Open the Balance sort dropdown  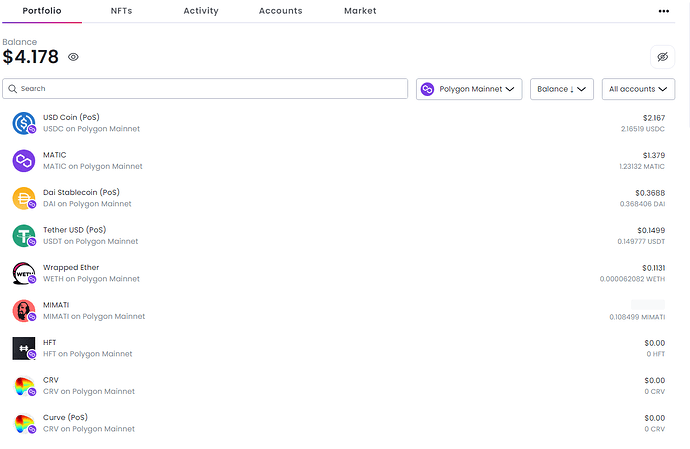[x=562, y=89]
